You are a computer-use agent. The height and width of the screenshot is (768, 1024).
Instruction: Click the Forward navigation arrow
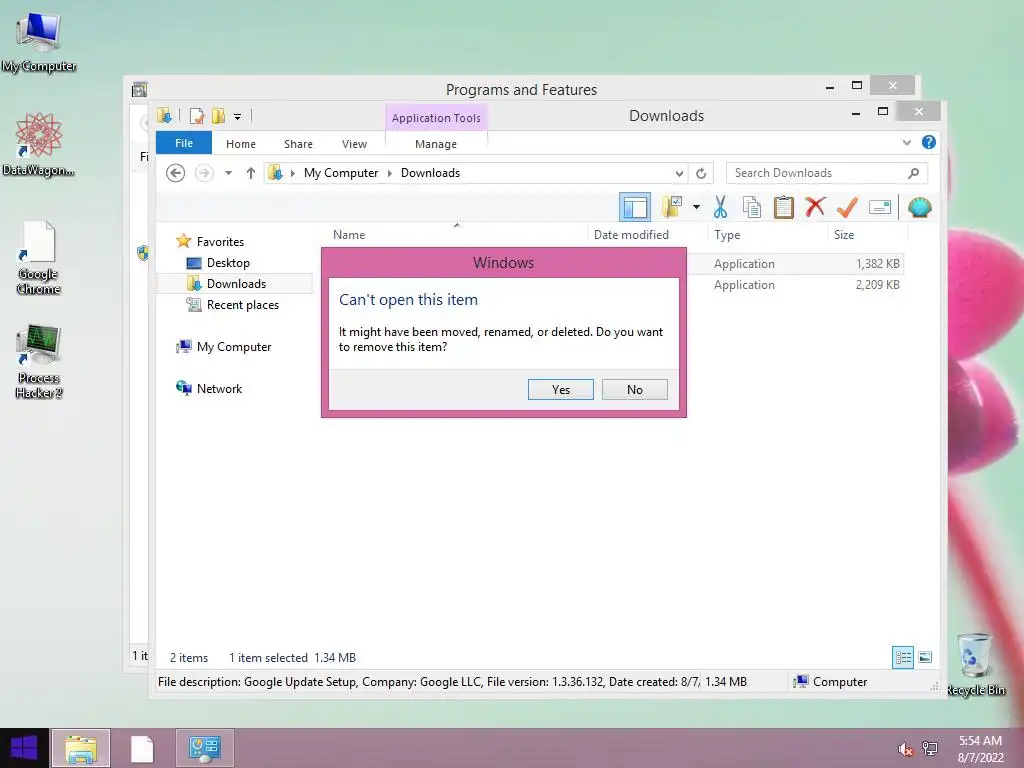pos(204,173)
